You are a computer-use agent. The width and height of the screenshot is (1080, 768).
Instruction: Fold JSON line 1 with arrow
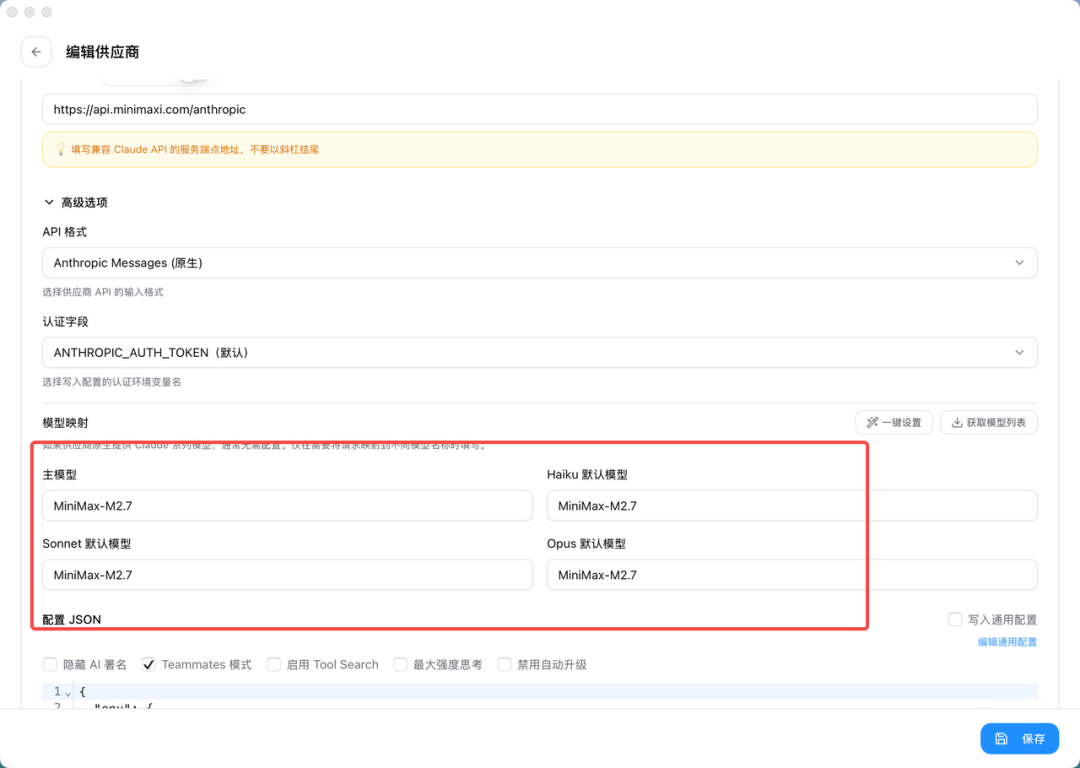coord(68,692)
